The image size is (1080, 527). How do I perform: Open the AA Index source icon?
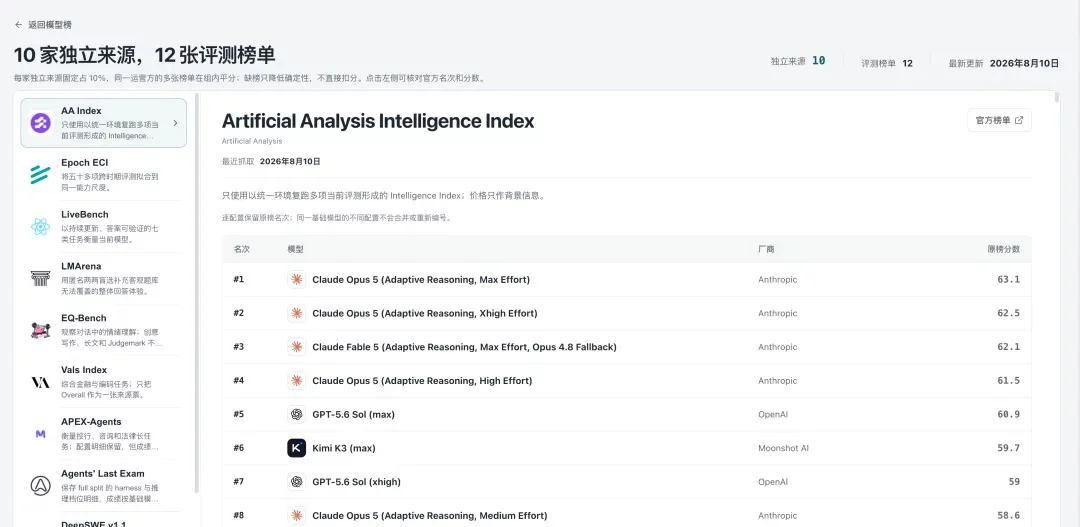tap(41, 123)
